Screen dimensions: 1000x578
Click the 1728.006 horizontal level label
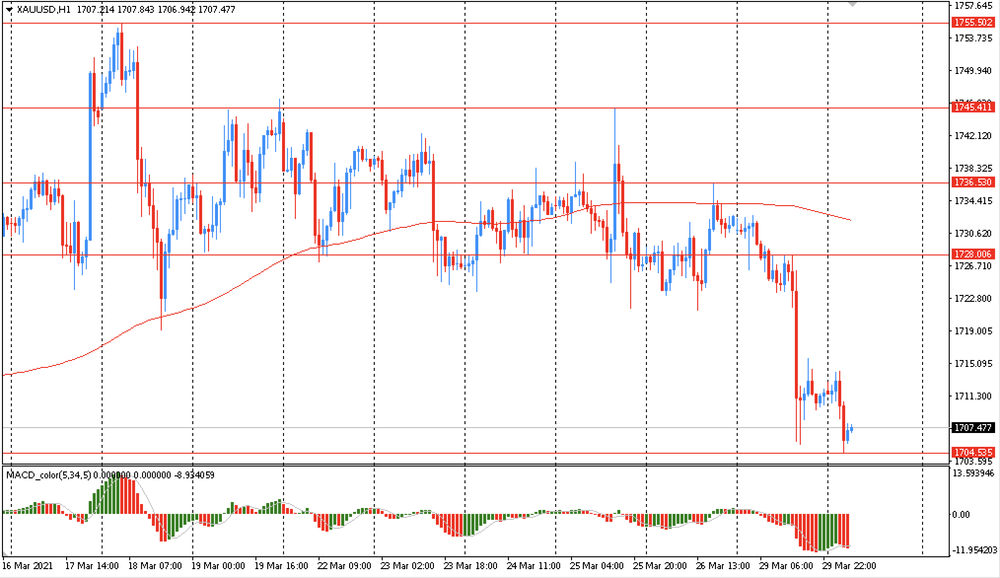click(971, 255)
